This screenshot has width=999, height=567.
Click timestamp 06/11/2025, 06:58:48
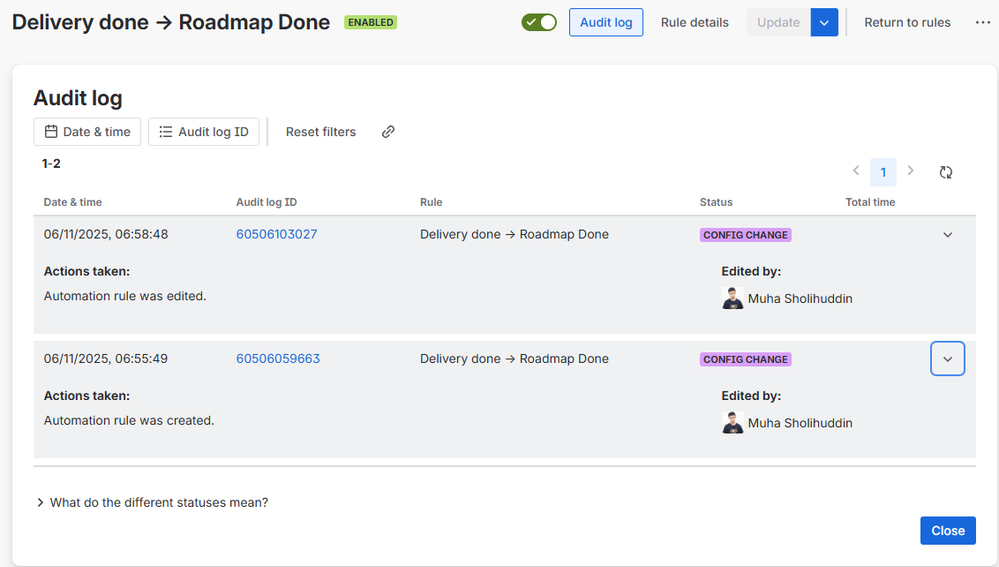click(106, 234)
